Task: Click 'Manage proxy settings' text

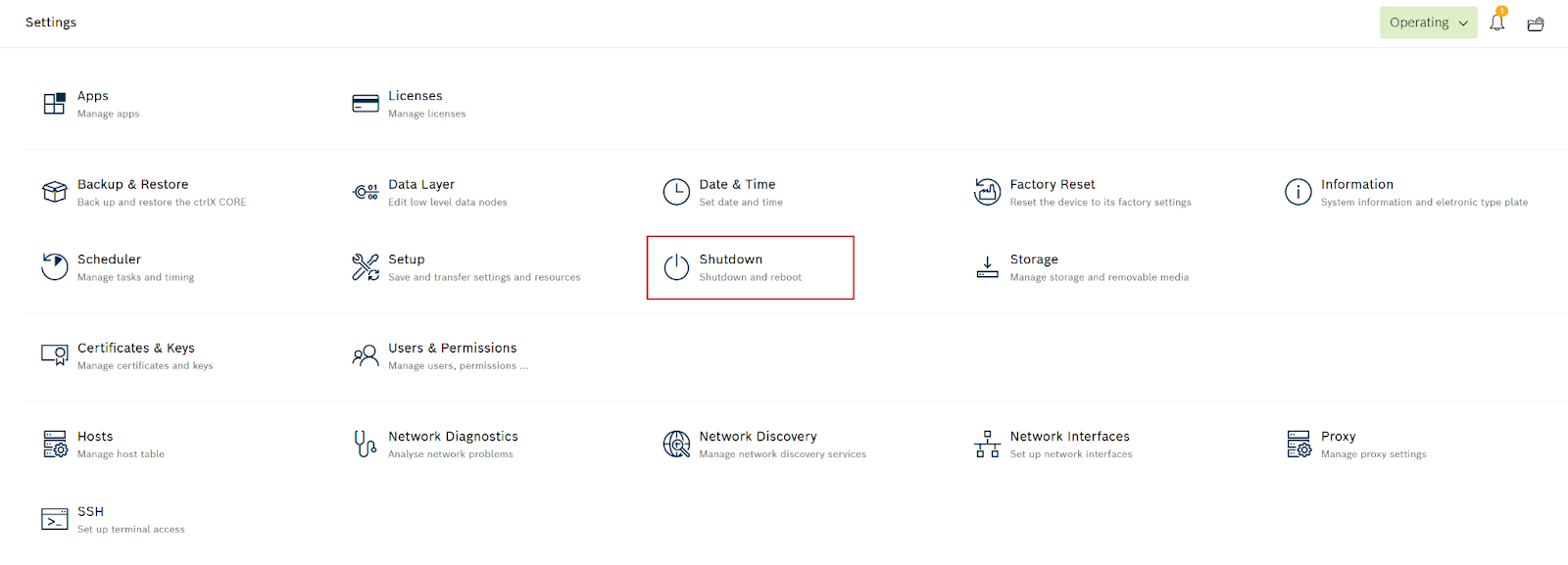Action: [1374, 454]
